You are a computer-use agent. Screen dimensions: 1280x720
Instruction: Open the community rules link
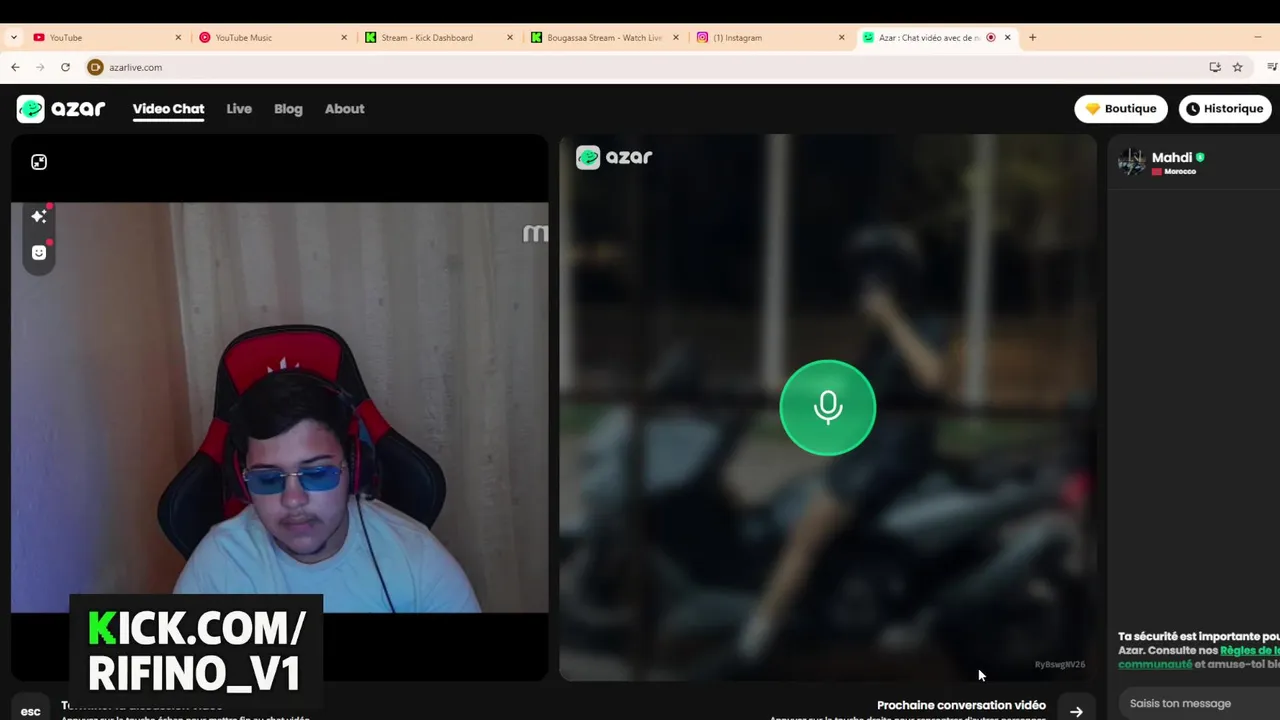point(1200,657)
